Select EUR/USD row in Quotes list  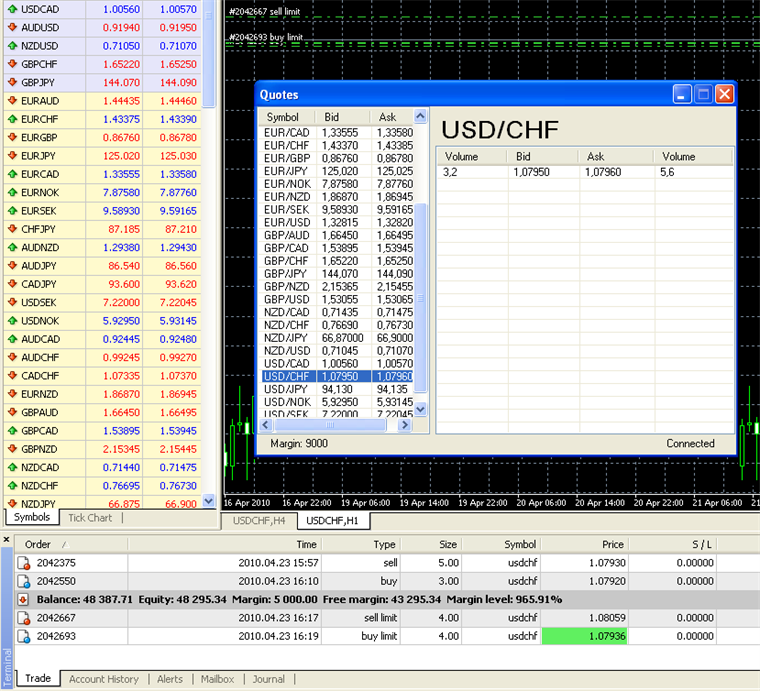coord(337,222)
